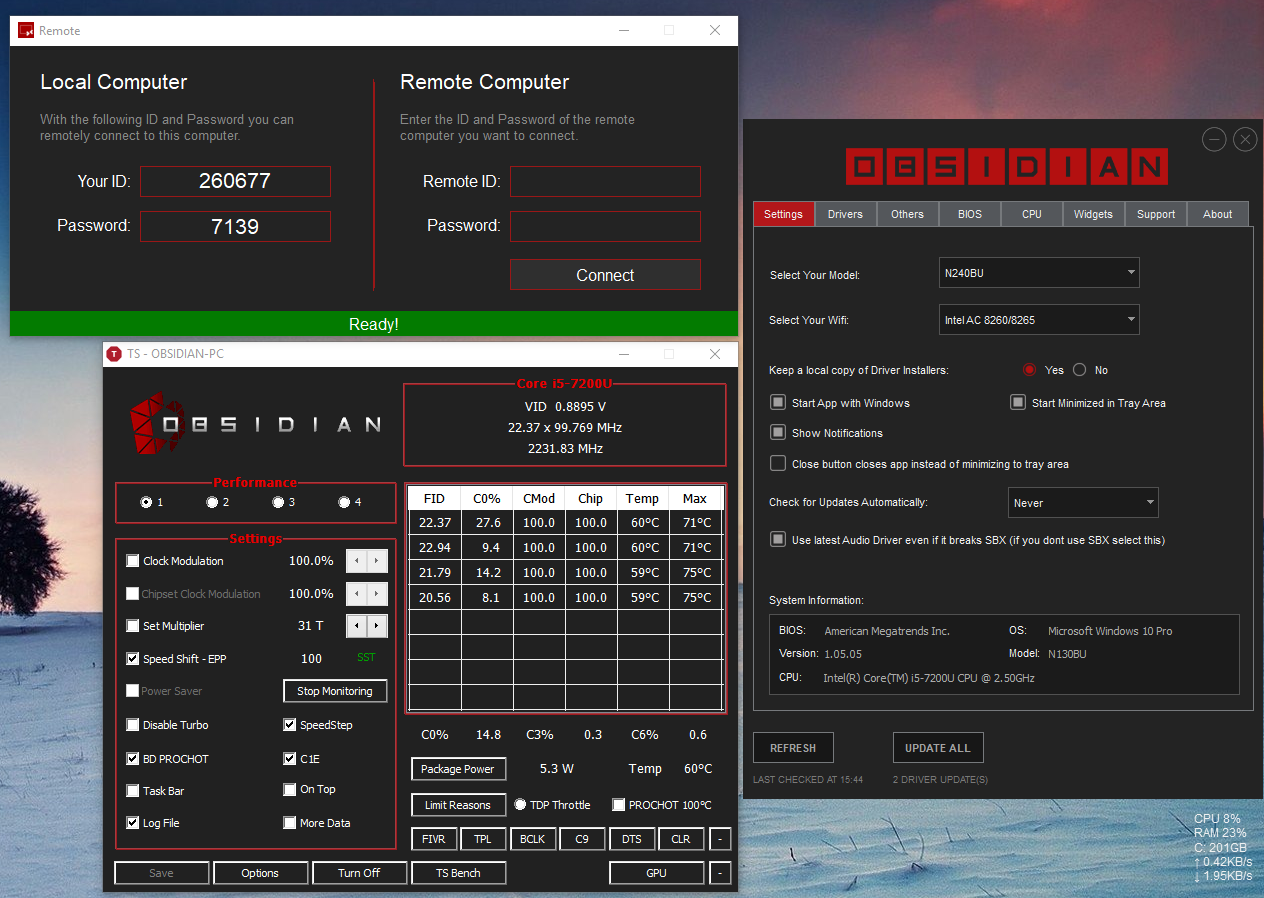This screenshot has width=1264, height=898.
Task: Open the Others tab
Action: [x=907, y=214]
